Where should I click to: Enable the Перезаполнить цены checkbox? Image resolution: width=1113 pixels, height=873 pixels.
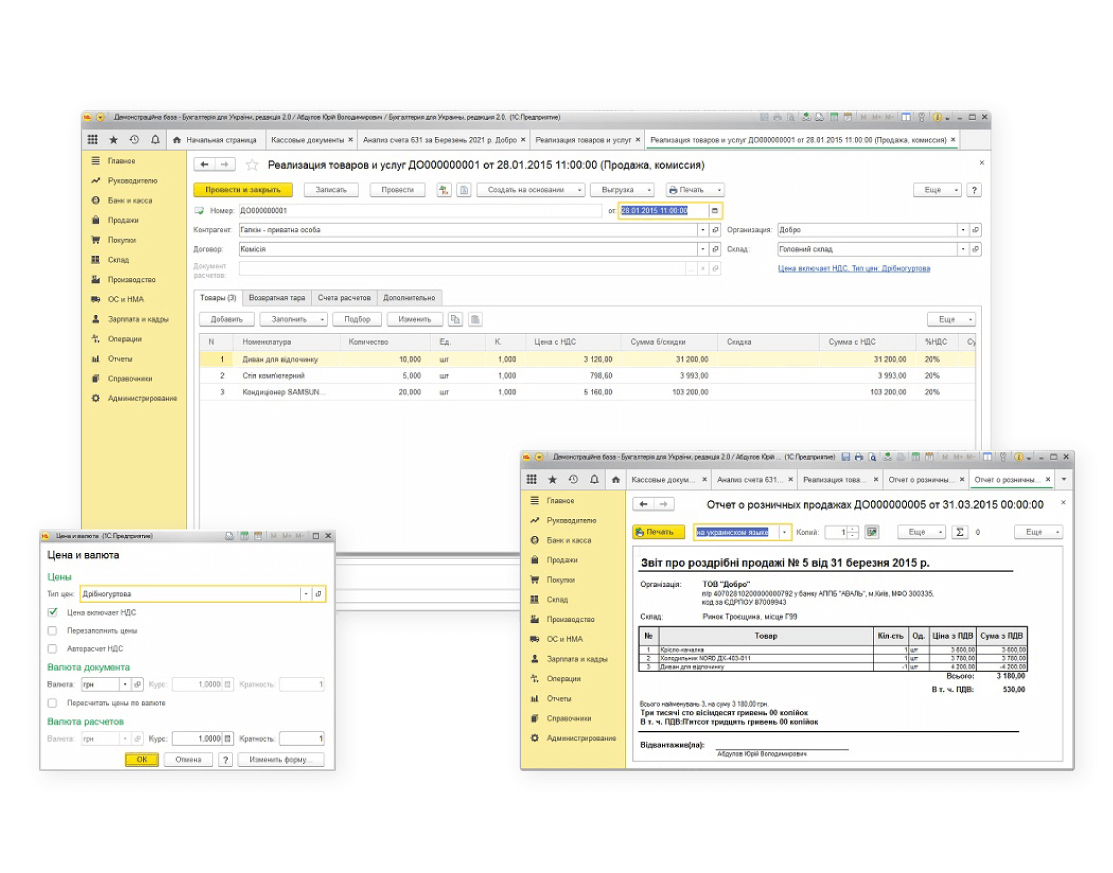pos(53,631)
